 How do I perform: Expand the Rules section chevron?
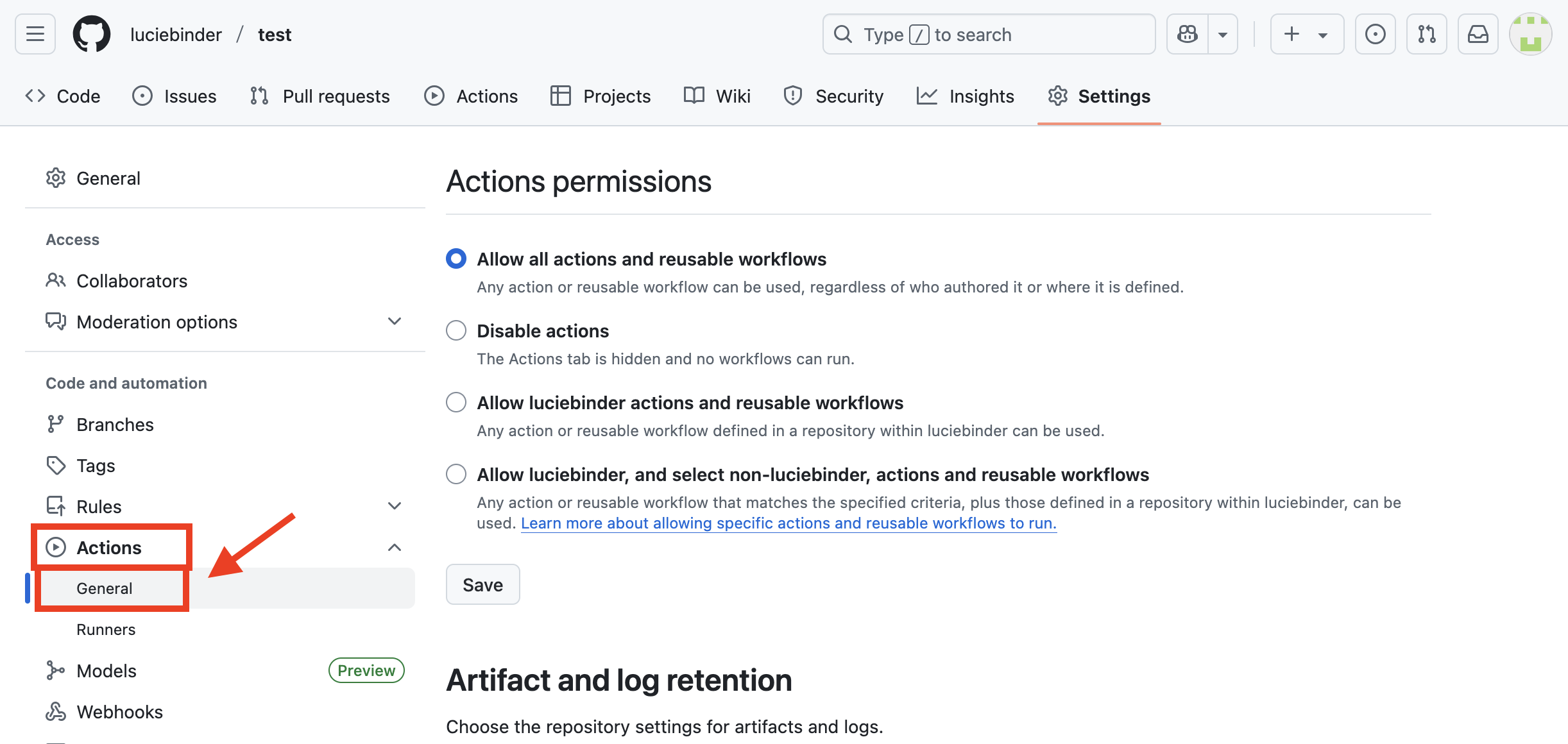click(x=395, y=506)
